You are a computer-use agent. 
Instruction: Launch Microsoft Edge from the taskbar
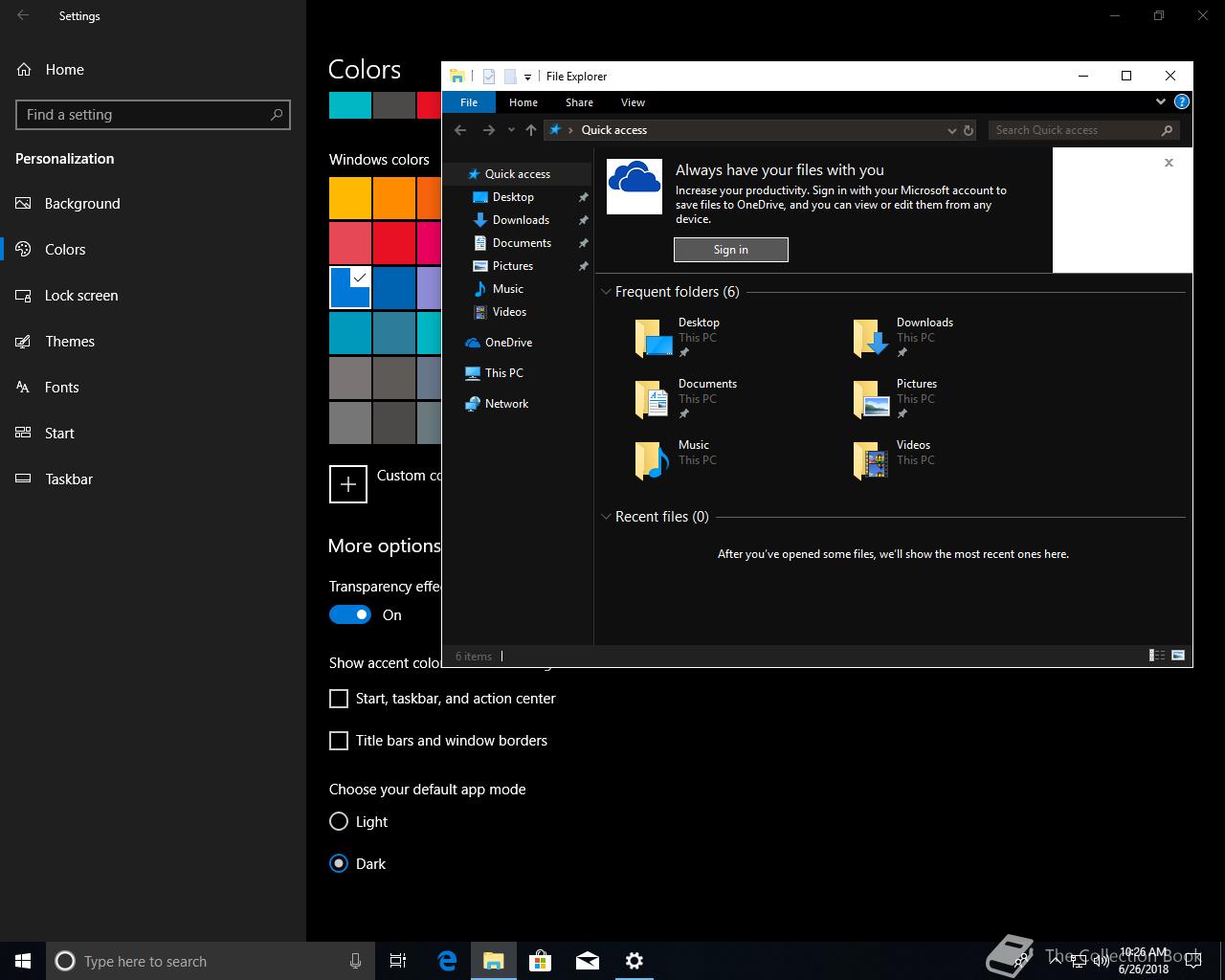coord(447,961)
